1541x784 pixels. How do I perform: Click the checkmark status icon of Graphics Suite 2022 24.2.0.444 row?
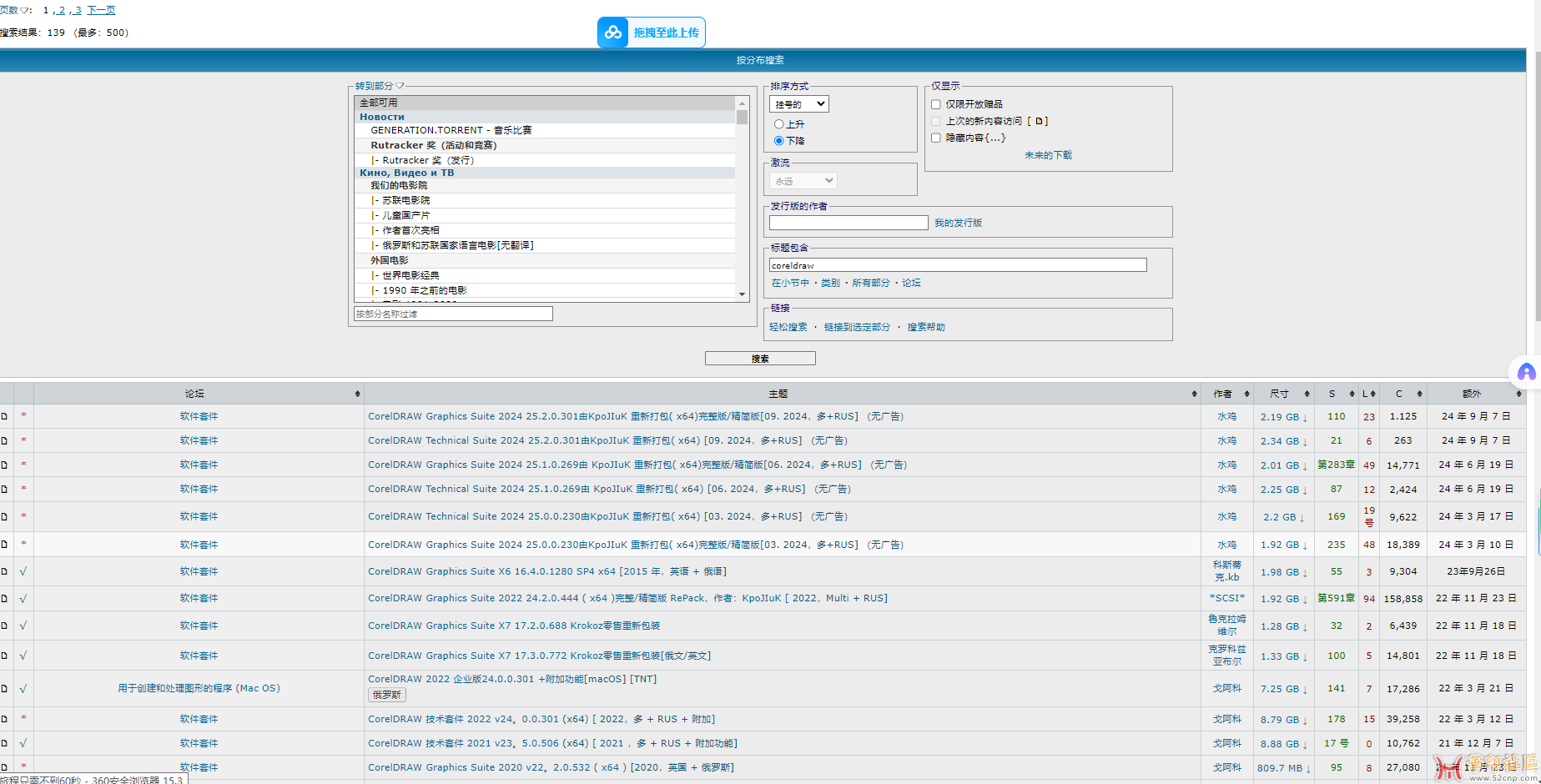click(23, 598)
